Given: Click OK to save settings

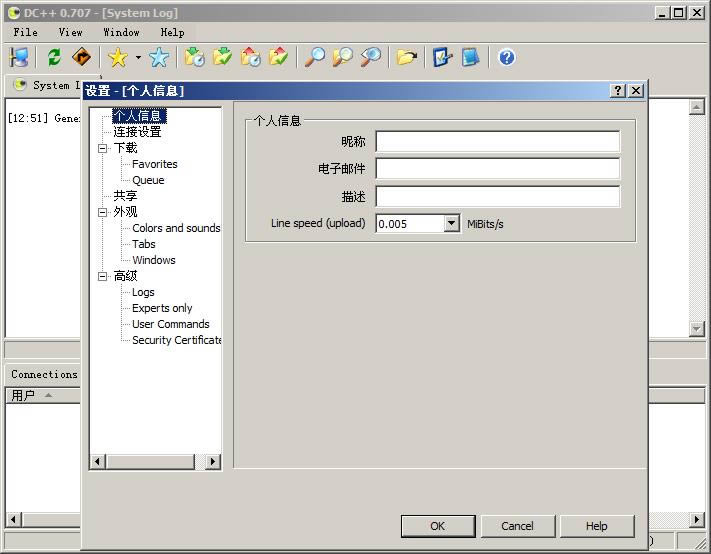Looking at the screenshot, I should click(438, 526).
